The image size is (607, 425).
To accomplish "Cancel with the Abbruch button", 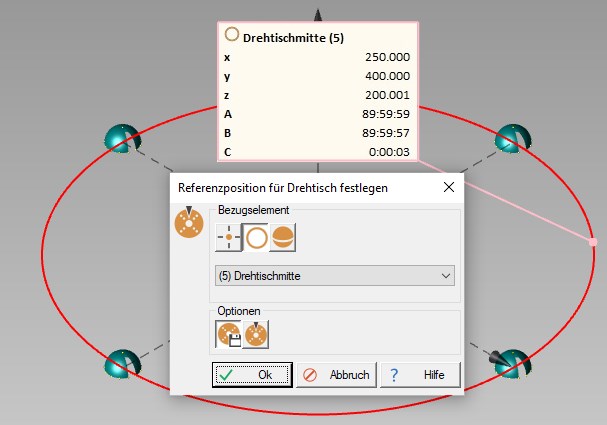I will pos(336,375).
